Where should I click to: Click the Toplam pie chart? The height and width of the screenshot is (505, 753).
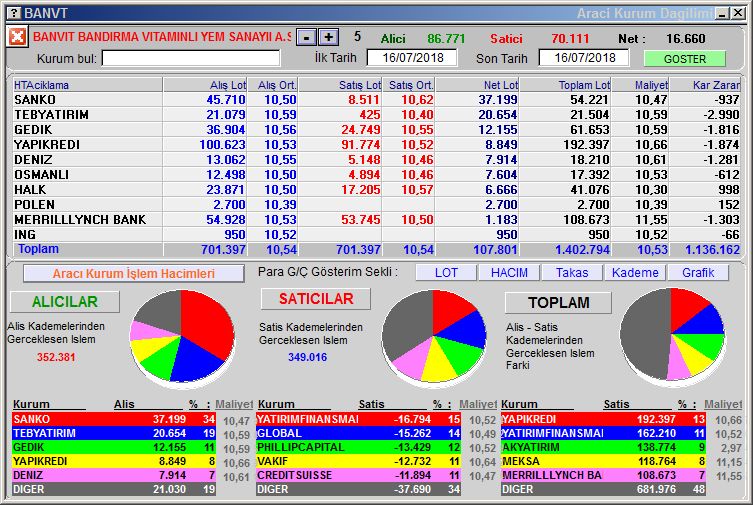[x=672, y=335]
